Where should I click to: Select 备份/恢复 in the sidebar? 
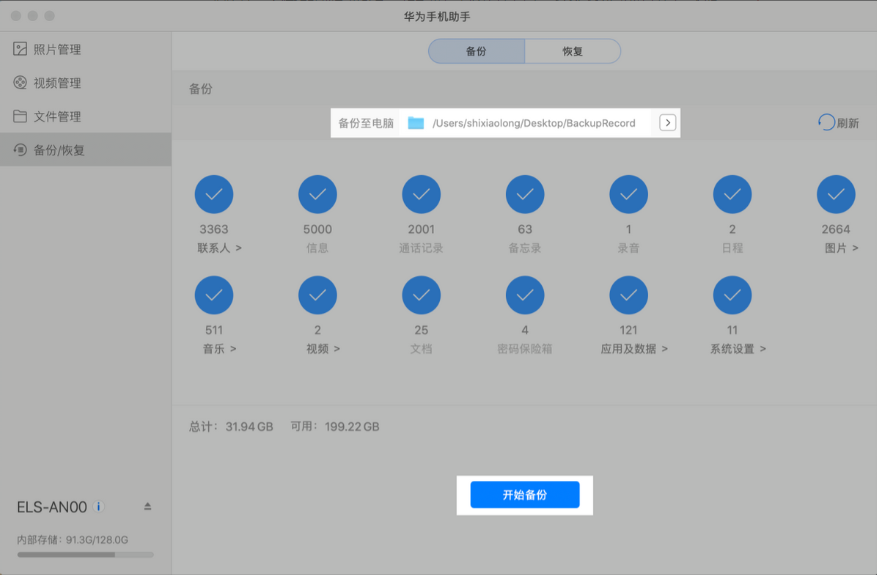coord(86,149)
